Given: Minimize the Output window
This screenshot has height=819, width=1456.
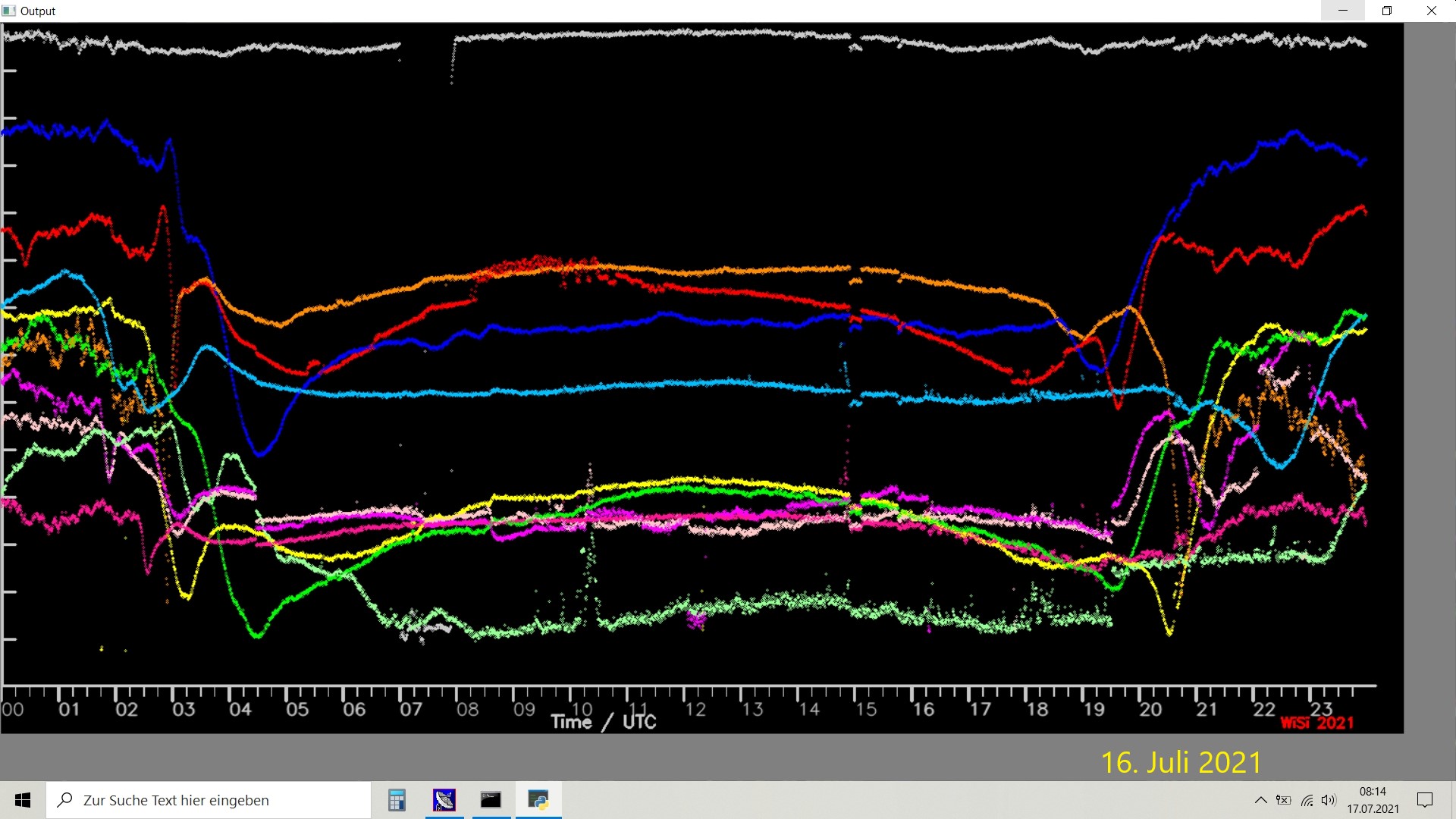Looking at the screenshot, I should 1343,11.
